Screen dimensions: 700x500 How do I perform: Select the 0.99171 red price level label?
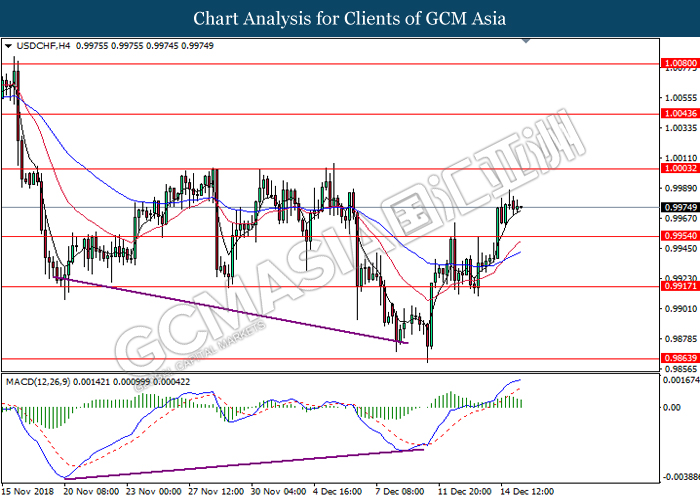680,286
